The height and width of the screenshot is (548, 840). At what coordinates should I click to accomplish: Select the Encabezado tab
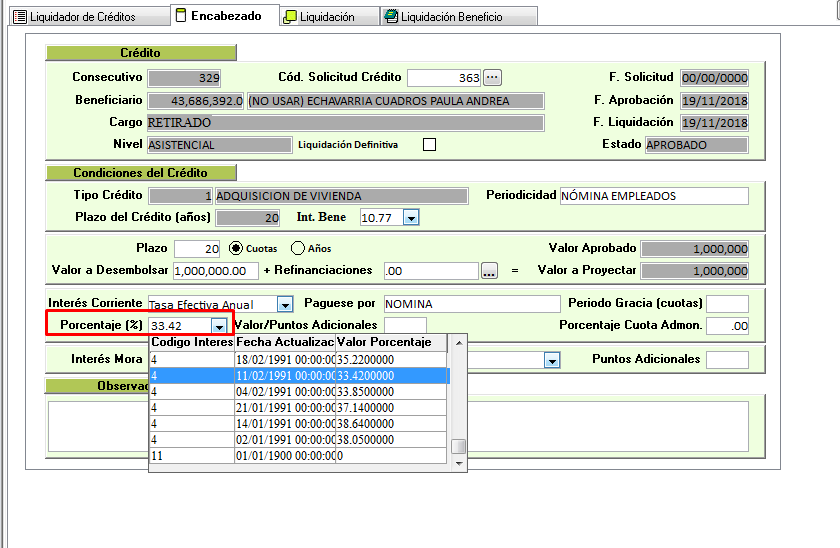[217, 16]
